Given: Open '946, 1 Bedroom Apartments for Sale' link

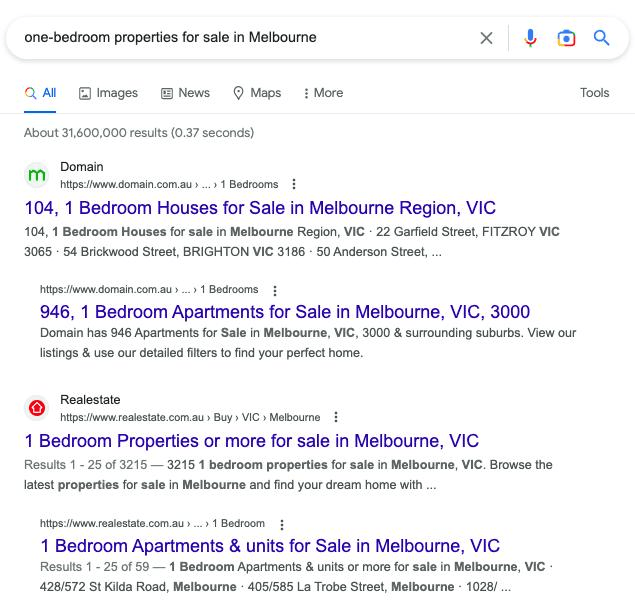Looking at the screenshot, I should 285,312.
